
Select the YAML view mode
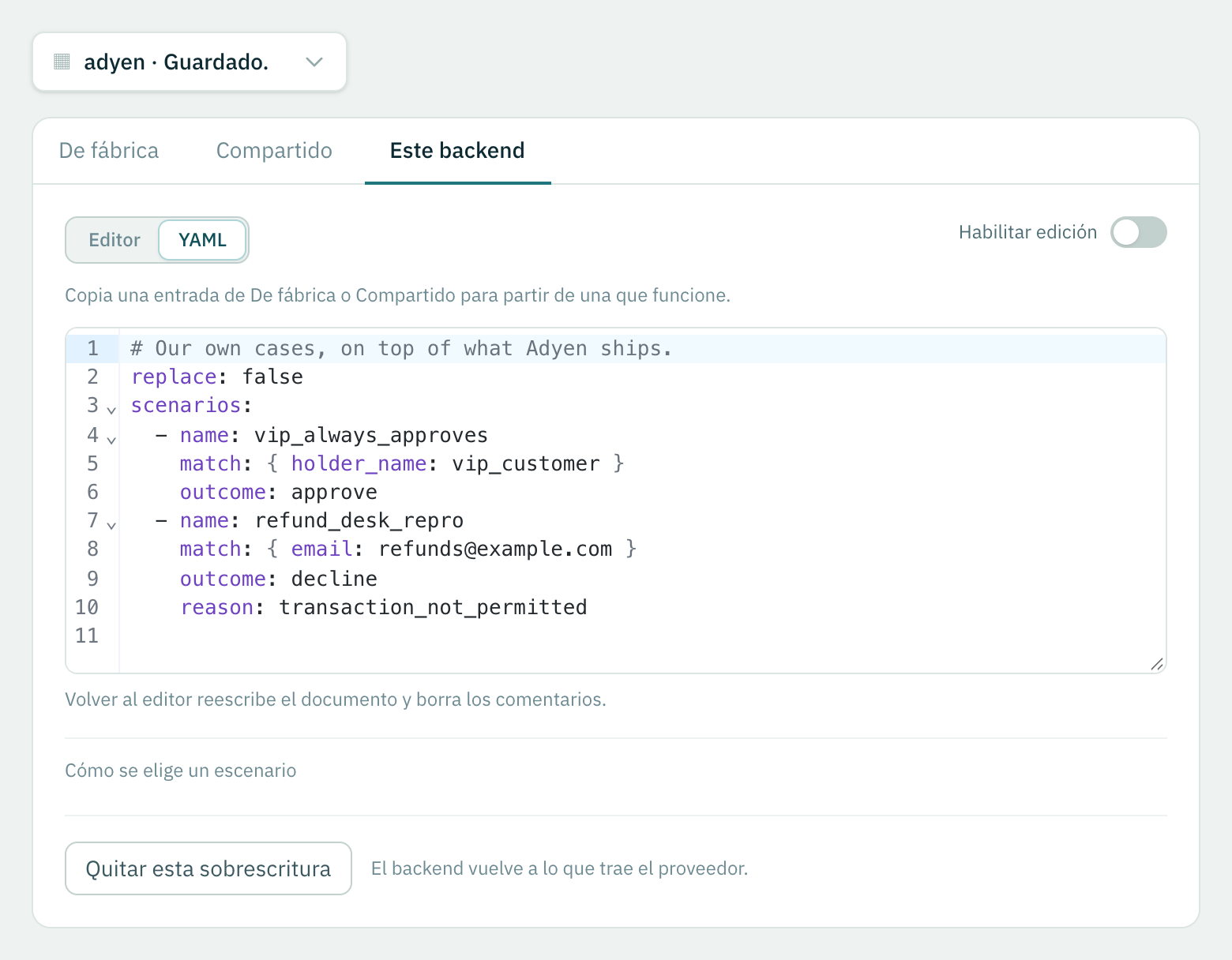pos(202,240)
